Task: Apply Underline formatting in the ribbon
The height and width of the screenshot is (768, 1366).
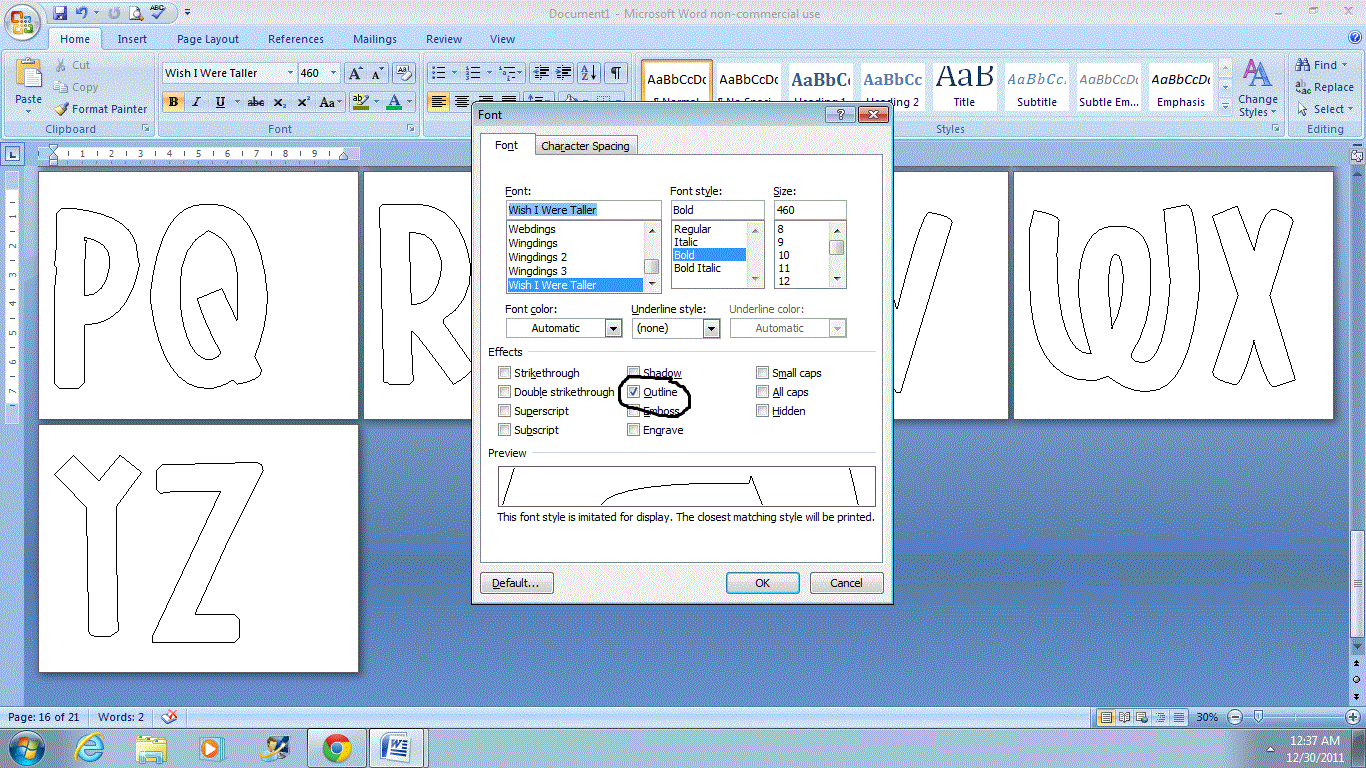Action: click(218, 102)
